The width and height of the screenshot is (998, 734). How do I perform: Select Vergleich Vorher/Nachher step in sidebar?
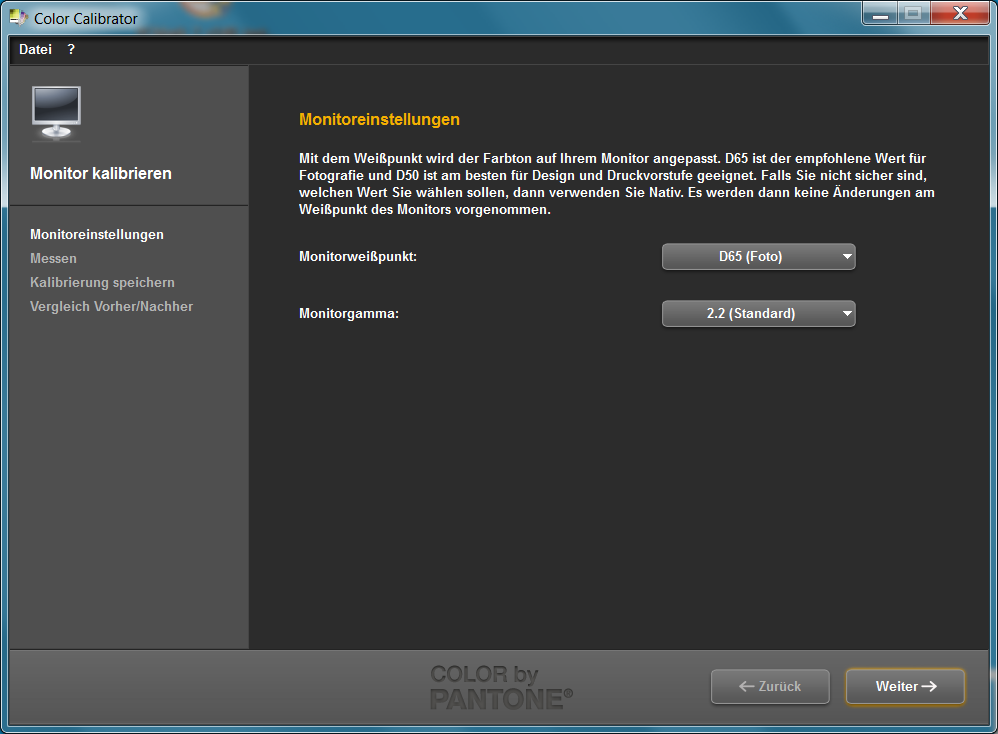click(111, 306)
